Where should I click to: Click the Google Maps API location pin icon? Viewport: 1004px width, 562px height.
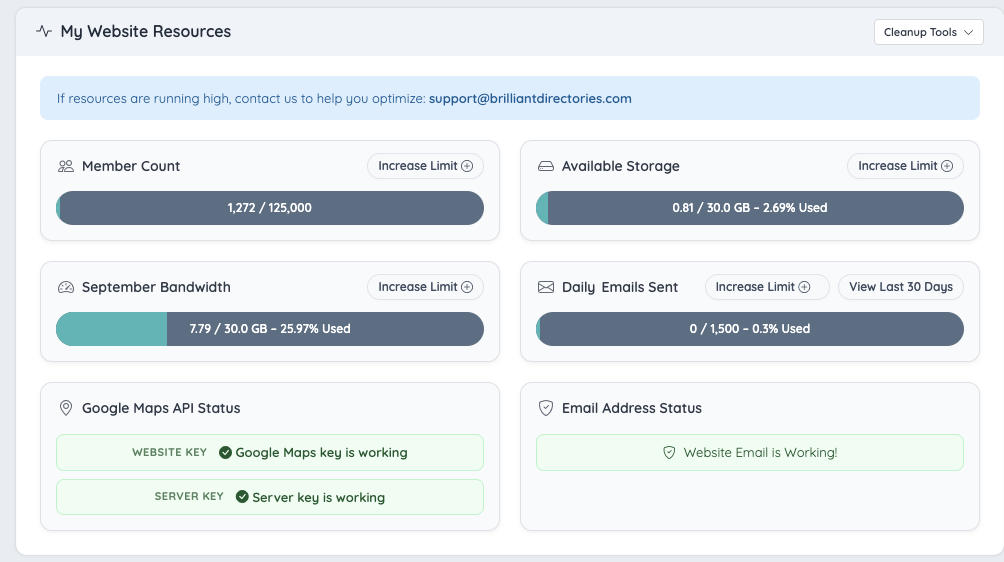66,408
